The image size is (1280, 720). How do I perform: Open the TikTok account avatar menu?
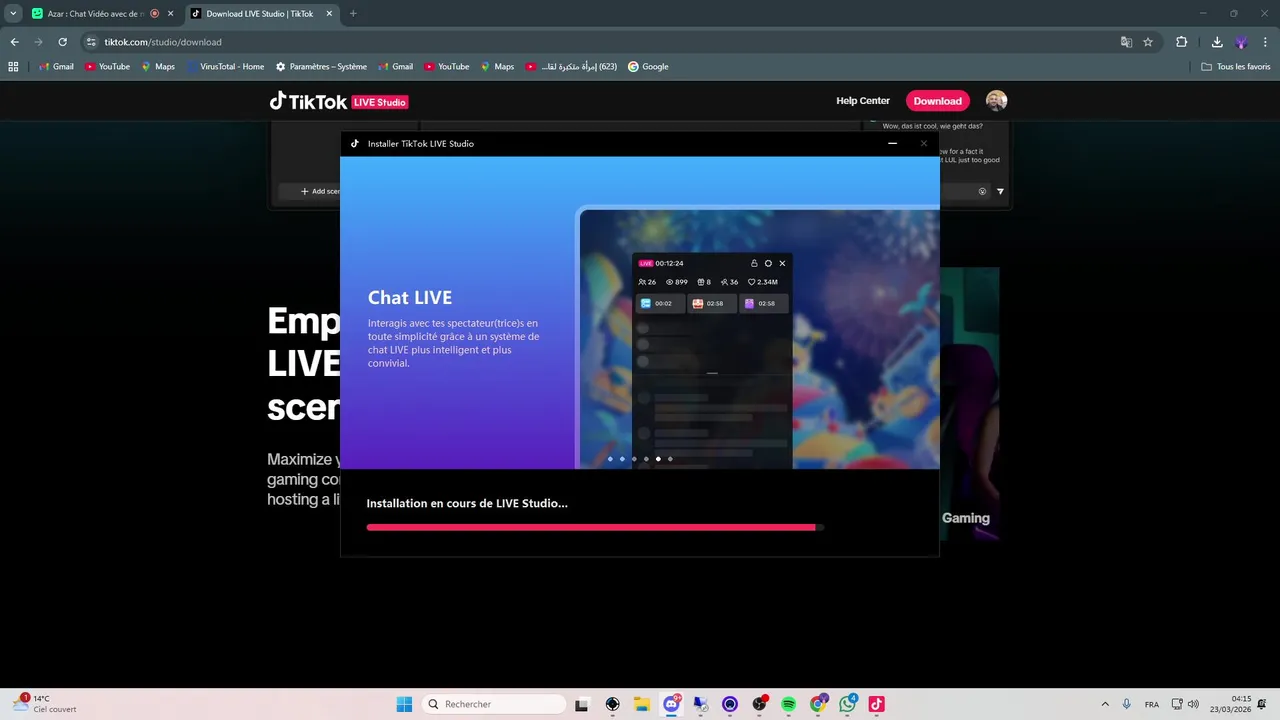click(x=996, y=101)
